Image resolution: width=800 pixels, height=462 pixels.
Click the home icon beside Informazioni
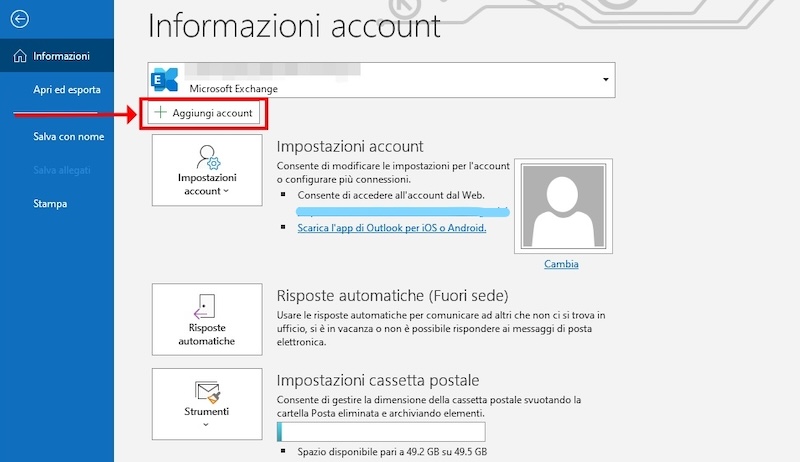coord(20,56)
